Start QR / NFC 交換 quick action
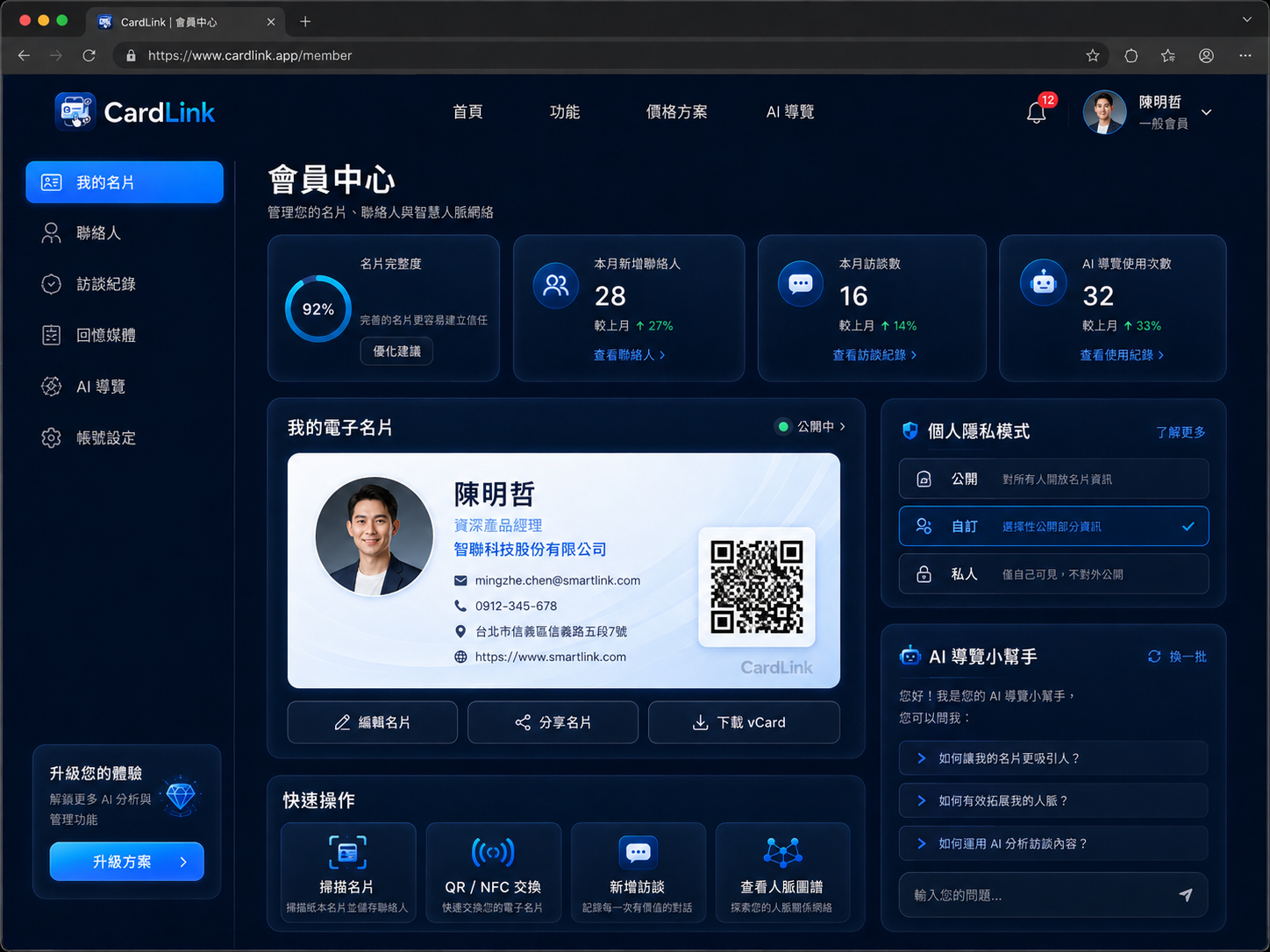Screen dimensions: 1270x952 tap(493, 872)
